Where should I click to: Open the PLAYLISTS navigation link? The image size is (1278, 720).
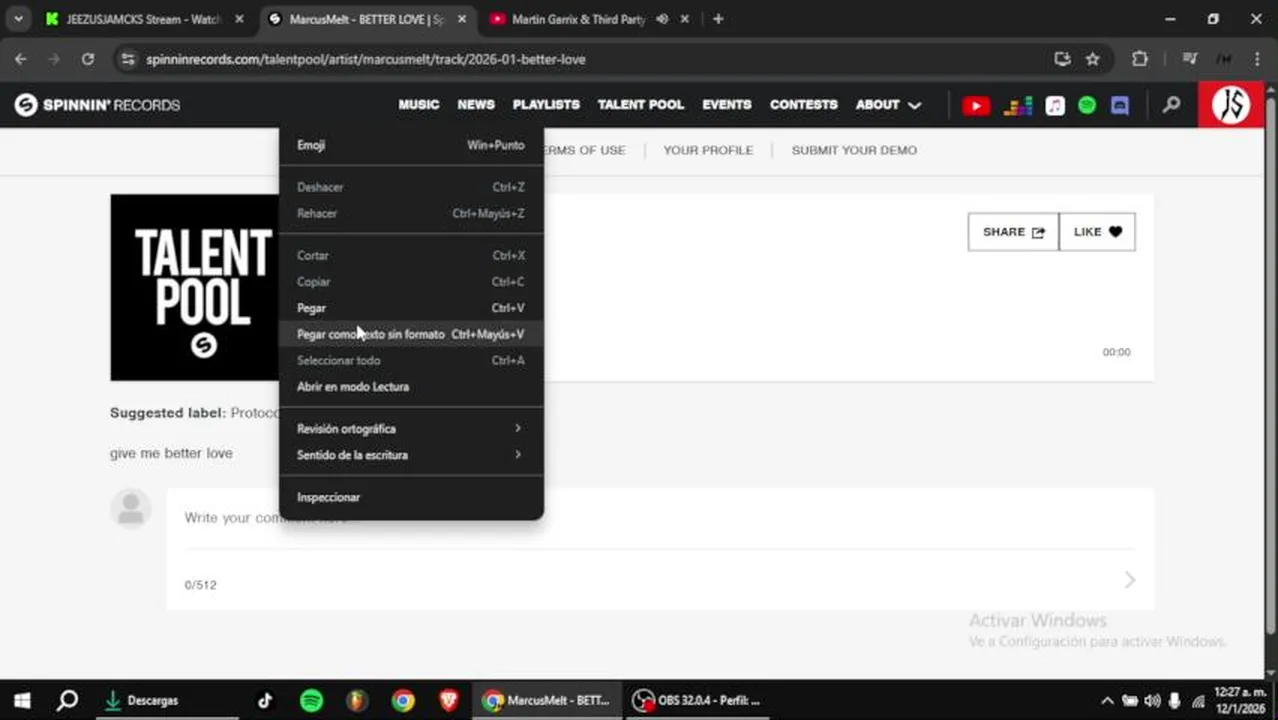[546, 105]
